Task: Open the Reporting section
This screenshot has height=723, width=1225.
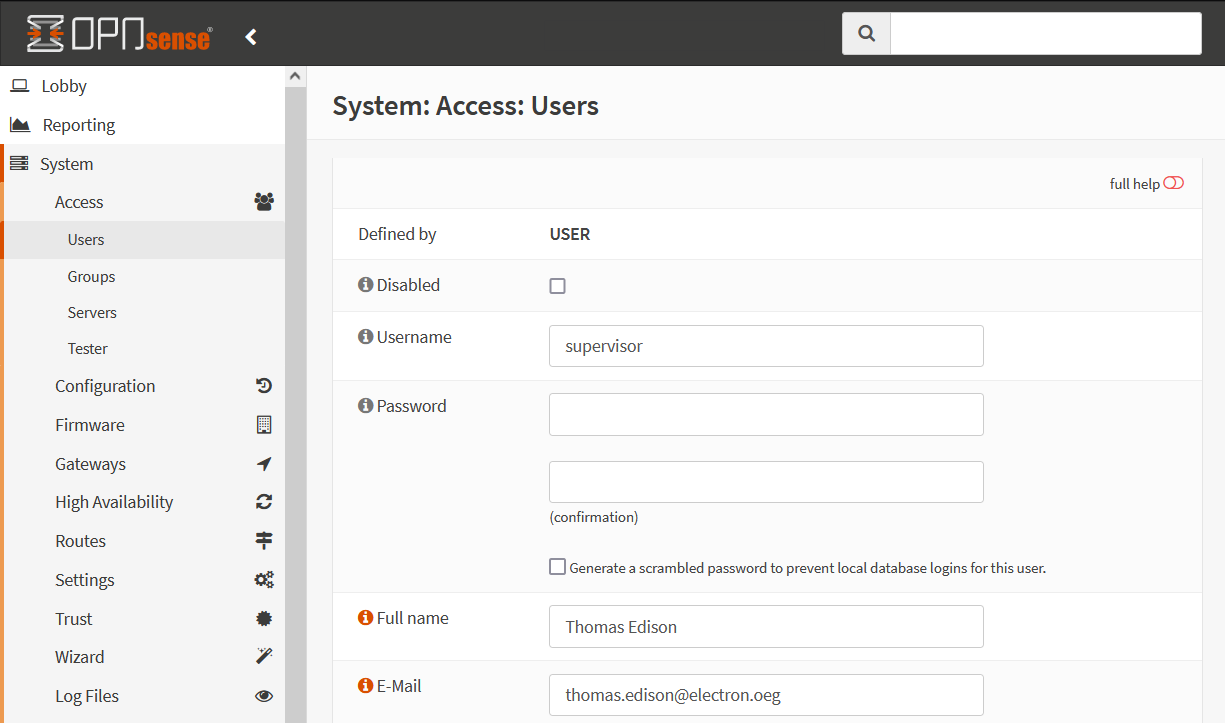Action: pos(78,125)
